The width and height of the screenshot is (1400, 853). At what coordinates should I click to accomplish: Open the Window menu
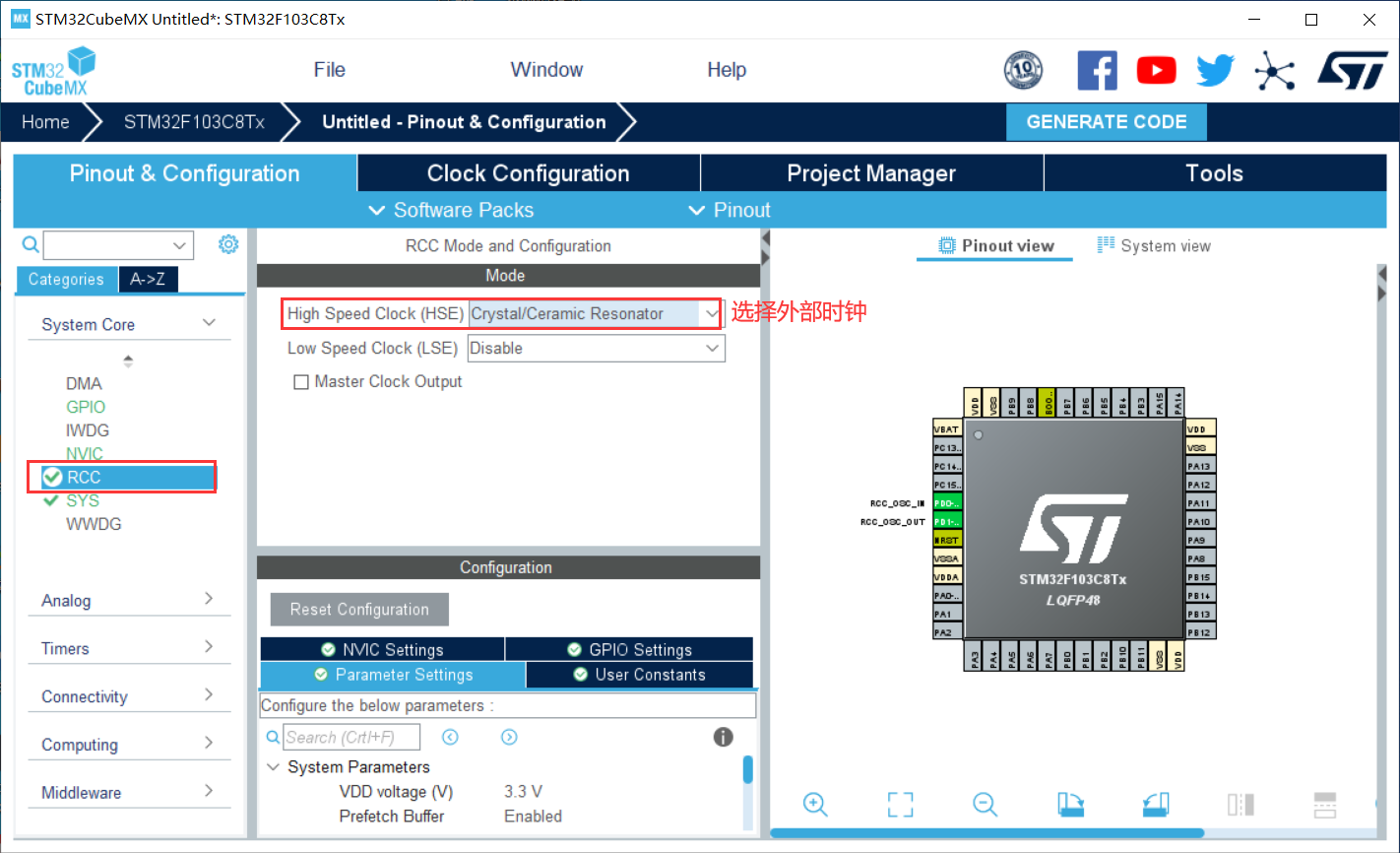click(546, 69)
